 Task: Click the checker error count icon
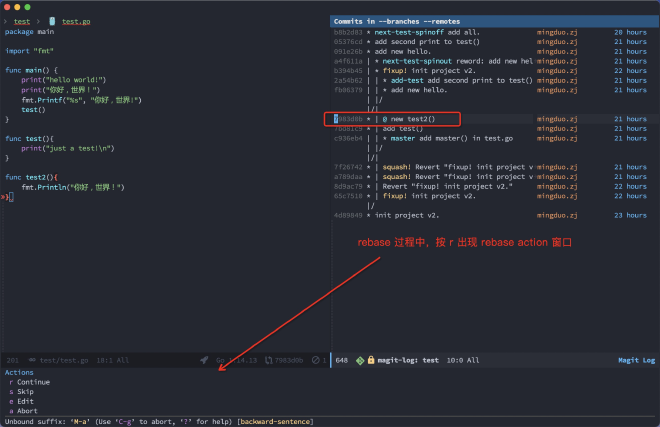[x=315, y=360]
